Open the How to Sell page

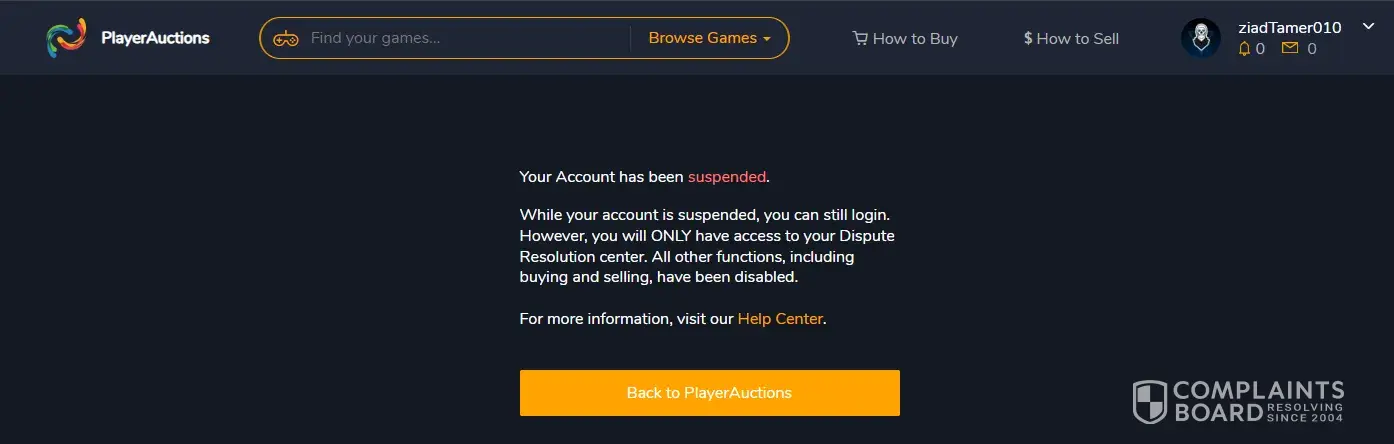point(1077,39)
